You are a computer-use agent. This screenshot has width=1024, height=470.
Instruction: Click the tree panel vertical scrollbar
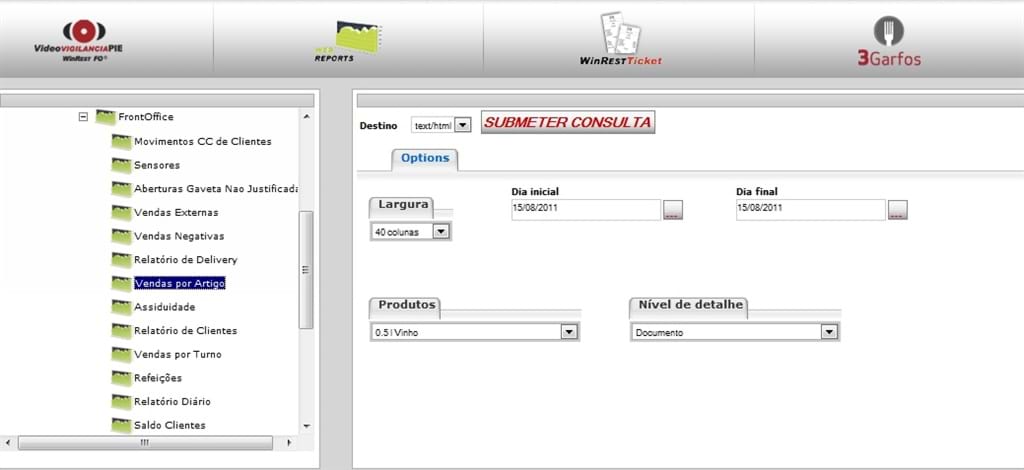coord(306,269)
